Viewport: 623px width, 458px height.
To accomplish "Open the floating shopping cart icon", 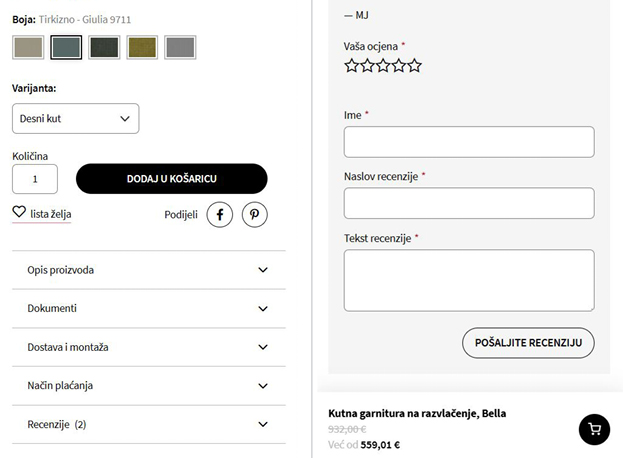I will (x=594, y=429).
